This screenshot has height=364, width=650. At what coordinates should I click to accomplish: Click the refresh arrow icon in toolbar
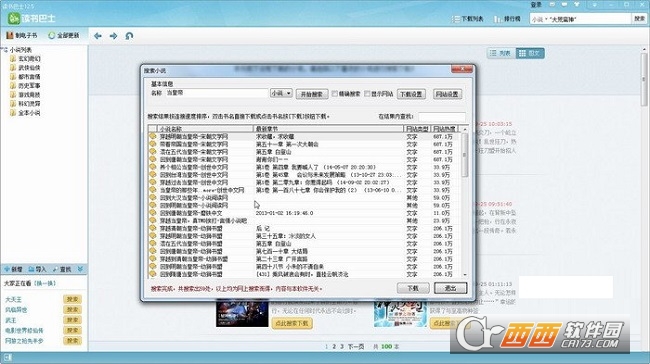tap(129, 36)
